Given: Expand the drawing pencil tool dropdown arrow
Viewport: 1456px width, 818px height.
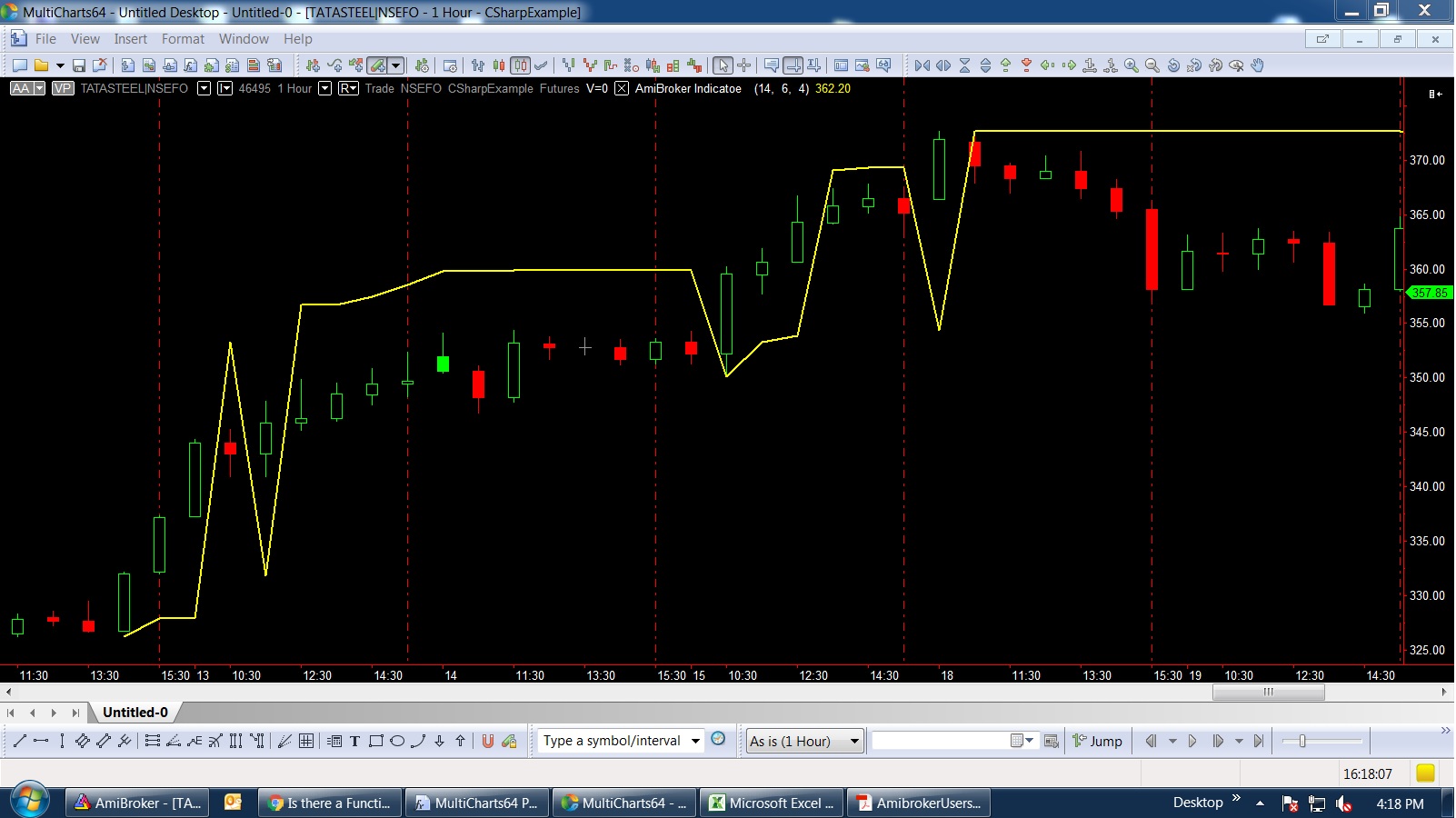Looking at the screenshot, I should 396,65.
